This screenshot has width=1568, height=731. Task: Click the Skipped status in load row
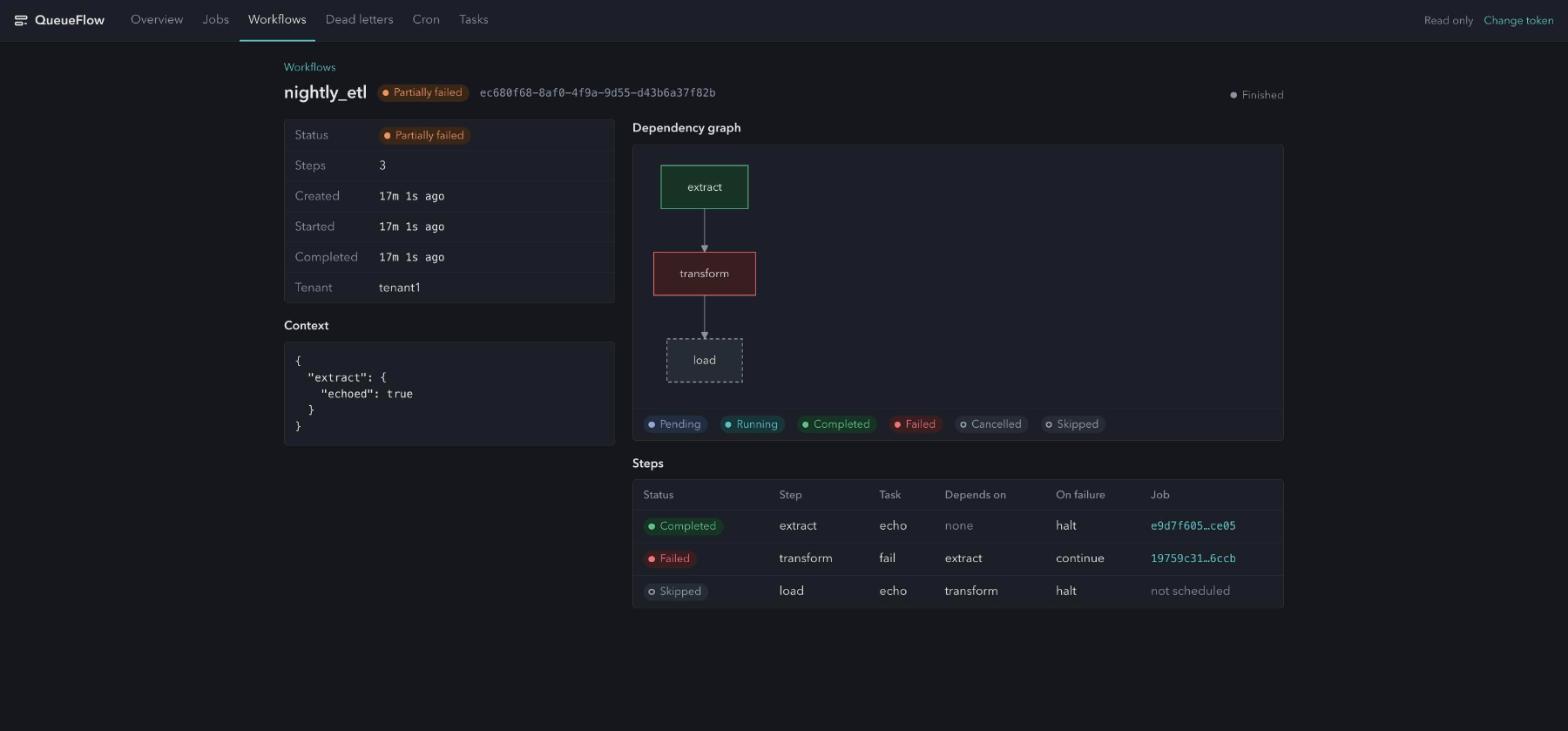[x=676, y=591]
